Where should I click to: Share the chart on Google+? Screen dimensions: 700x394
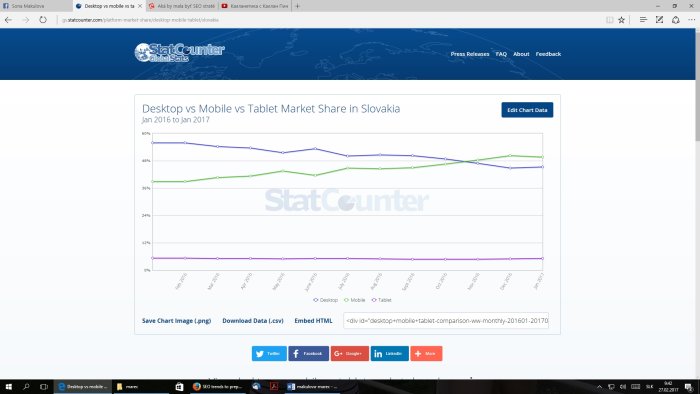(350, 353)
